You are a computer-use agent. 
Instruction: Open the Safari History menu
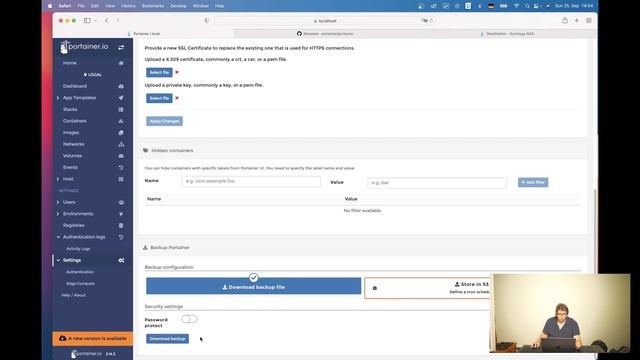coord(128,6)
